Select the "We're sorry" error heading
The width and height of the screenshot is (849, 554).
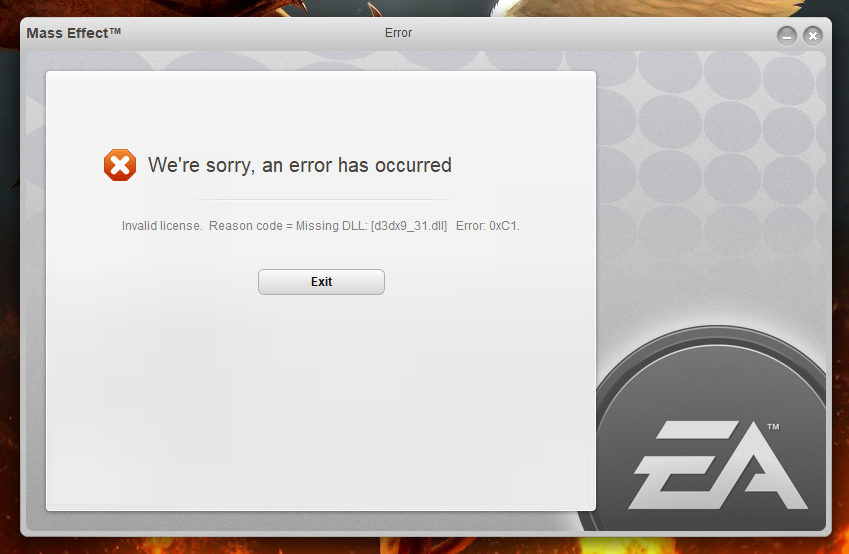tap(300, 165)
